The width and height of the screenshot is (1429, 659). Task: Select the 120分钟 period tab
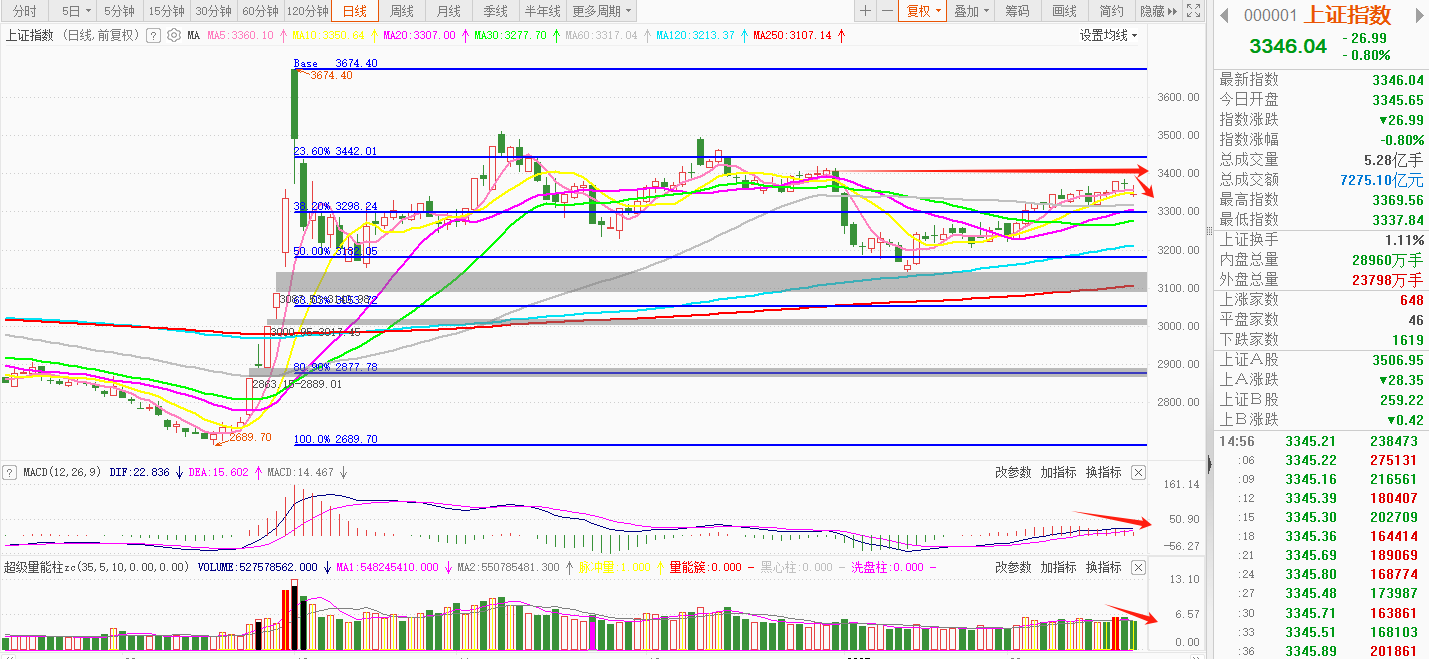(307, 11)
